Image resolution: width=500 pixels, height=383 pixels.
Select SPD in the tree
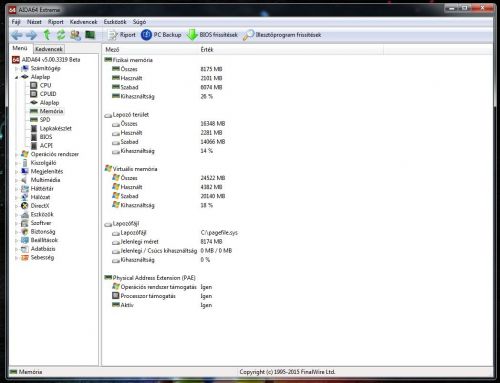[x=45, y=120]
